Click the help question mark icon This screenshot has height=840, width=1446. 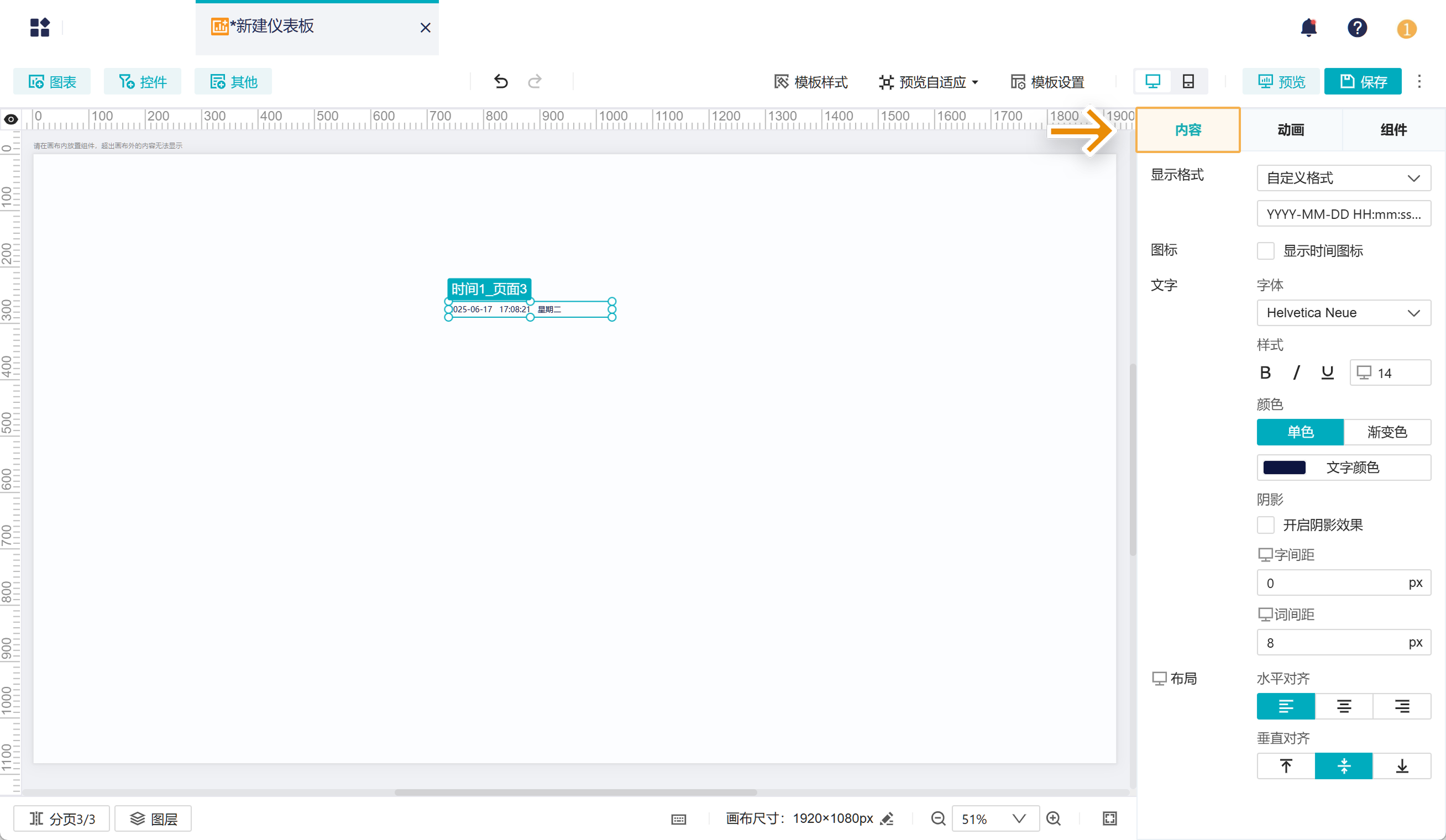click(x=1357, y=28)
